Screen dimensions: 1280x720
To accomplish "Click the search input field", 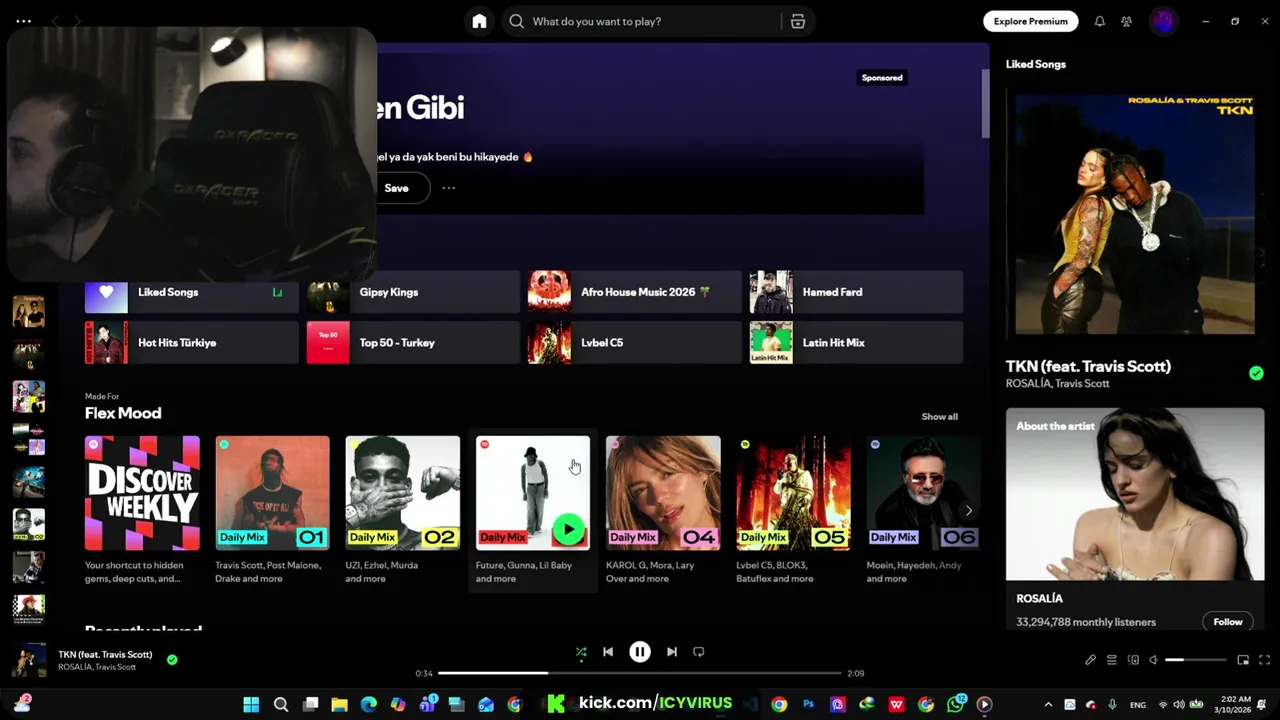I will tap(645, 21).
